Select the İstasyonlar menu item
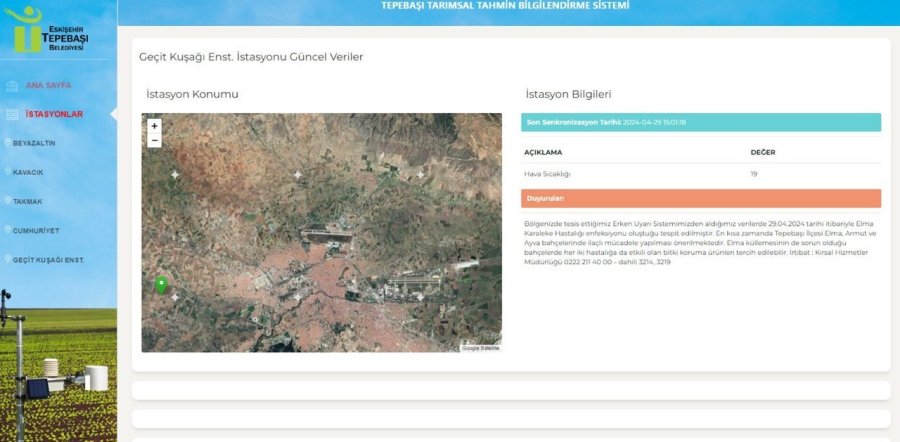The height and width of the screenshot is (442, 900). pyautogui.click(x=54, y=114)
